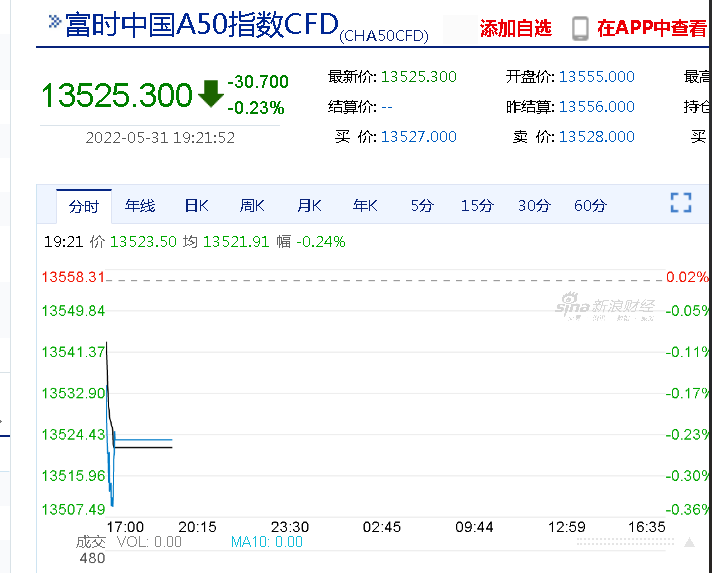Show the 15分 chart
712x573 pixels.
point(477,206)
